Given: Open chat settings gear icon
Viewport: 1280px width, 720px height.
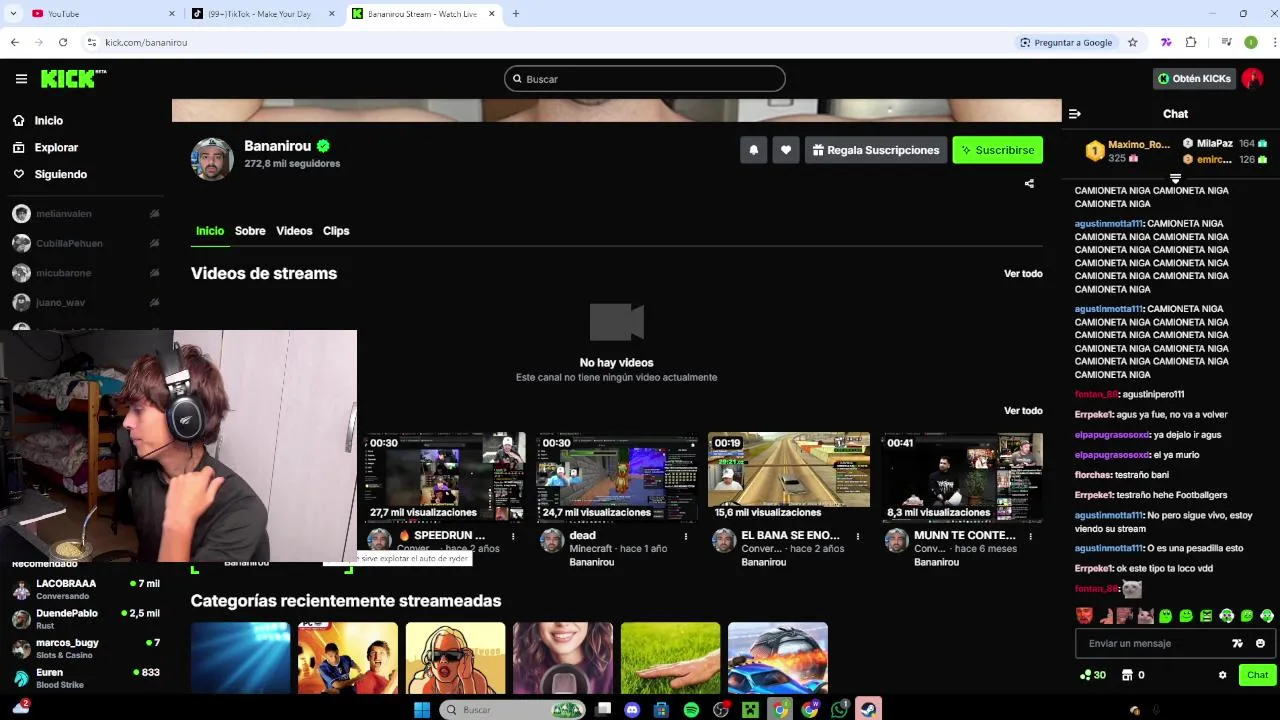Looking at the screenshot, I should coord(1222,675).
